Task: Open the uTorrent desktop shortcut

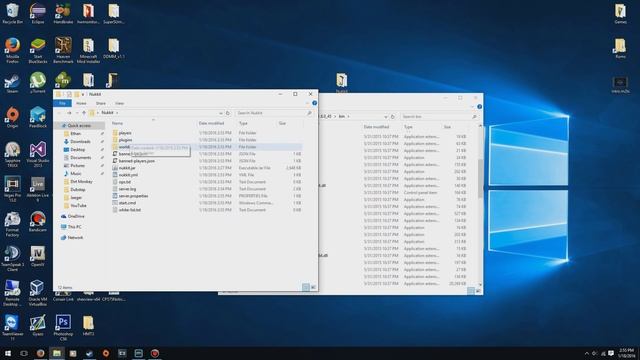Action: 38,82
